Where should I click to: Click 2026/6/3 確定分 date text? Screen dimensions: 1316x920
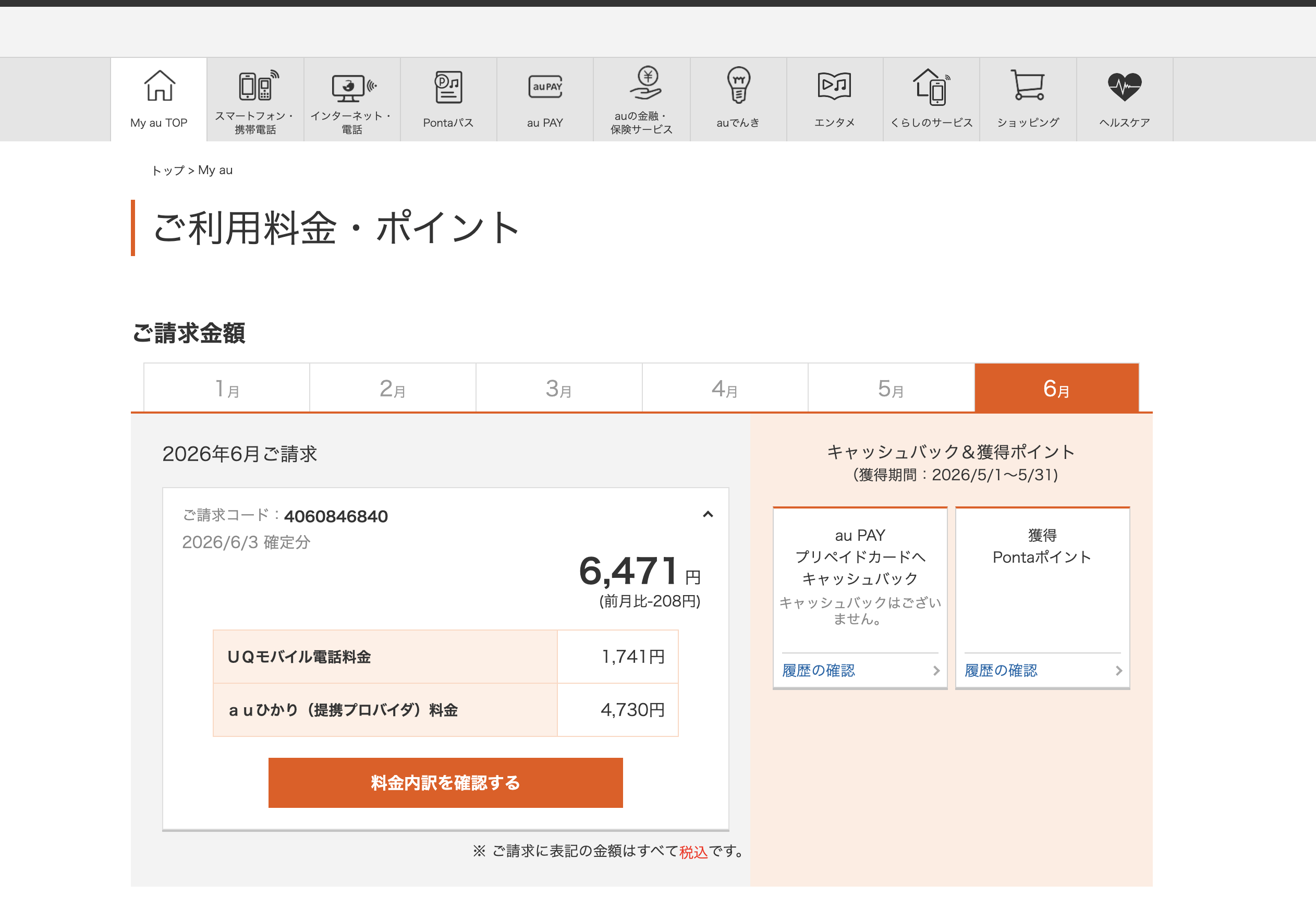click(x=247, y=542)
